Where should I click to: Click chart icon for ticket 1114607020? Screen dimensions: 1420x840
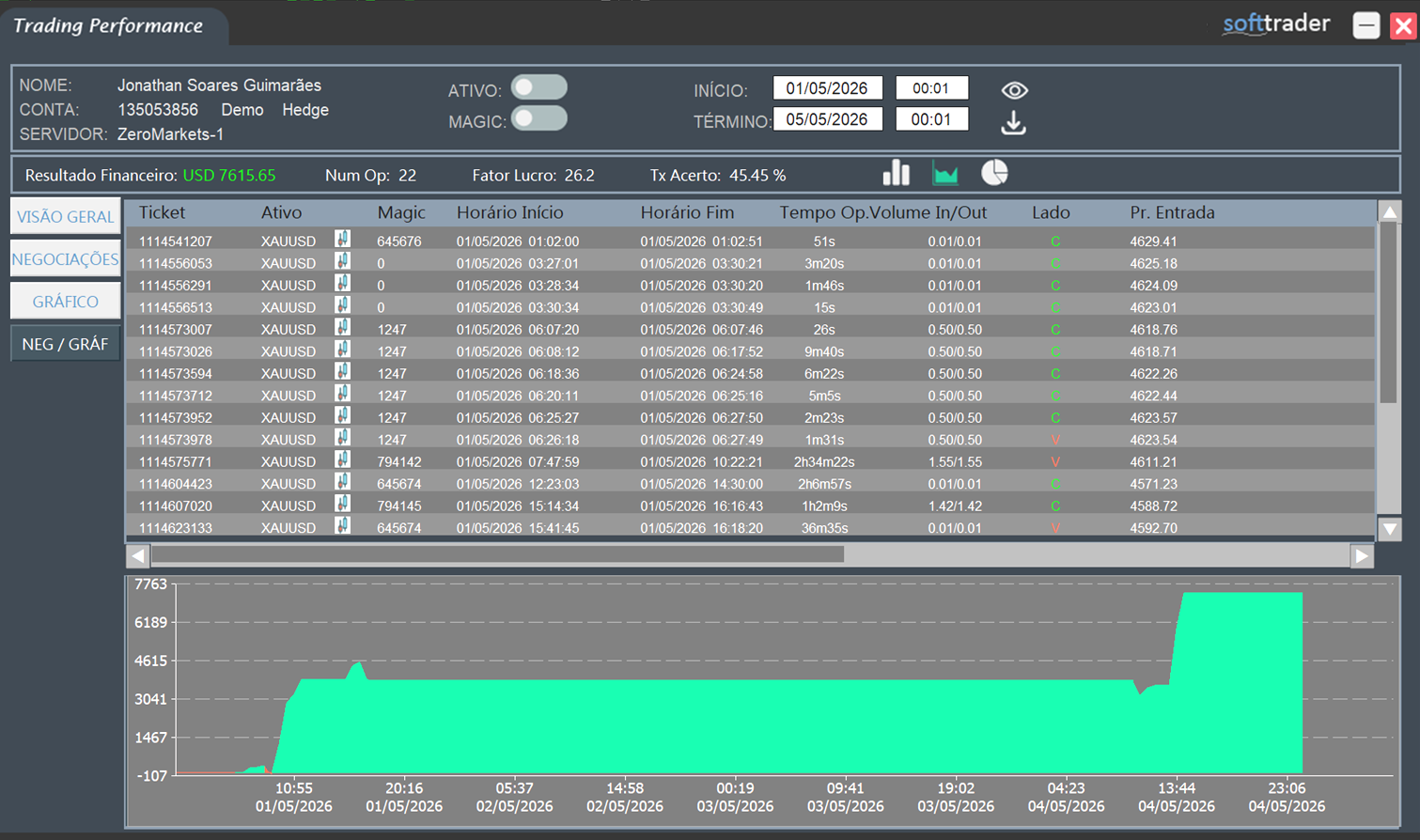click(x=343, y=505)
